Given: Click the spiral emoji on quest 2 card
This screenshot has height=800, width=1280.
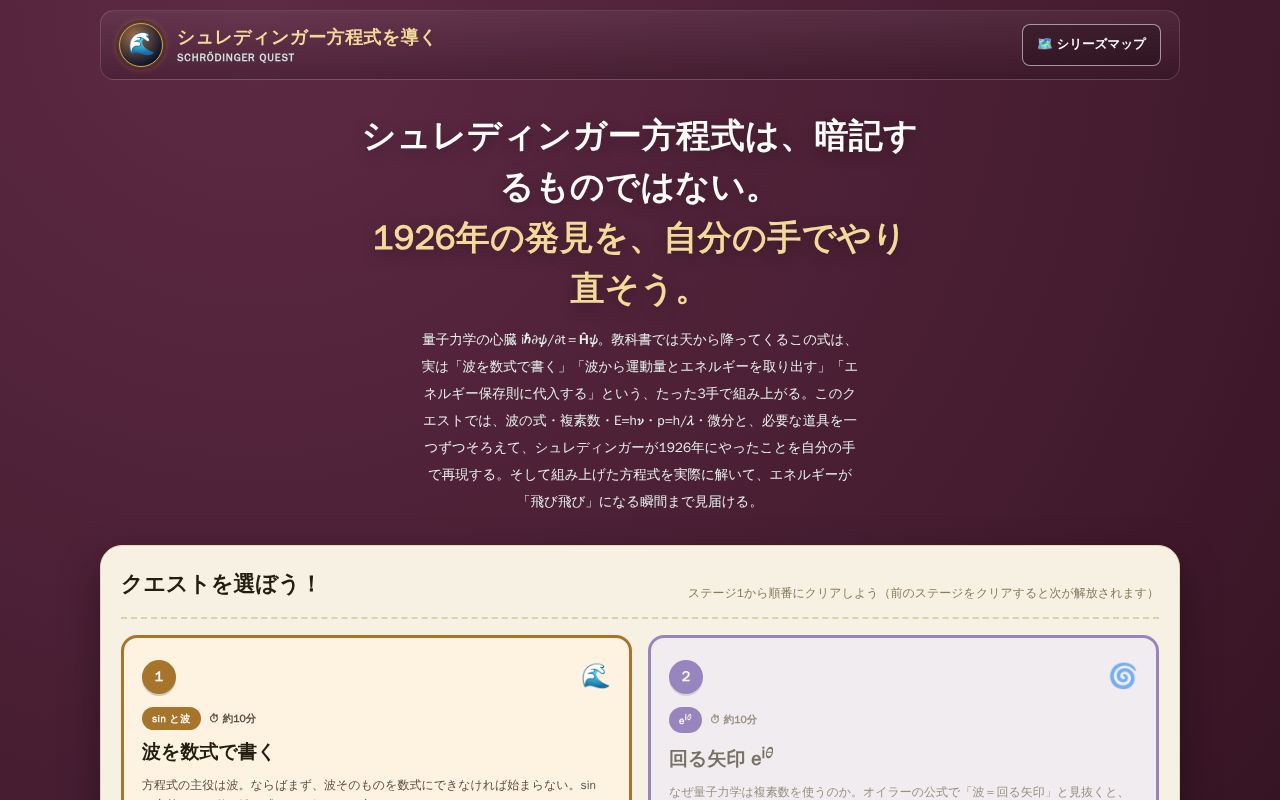Looking at the screenshot, I should coord(1123,676).
